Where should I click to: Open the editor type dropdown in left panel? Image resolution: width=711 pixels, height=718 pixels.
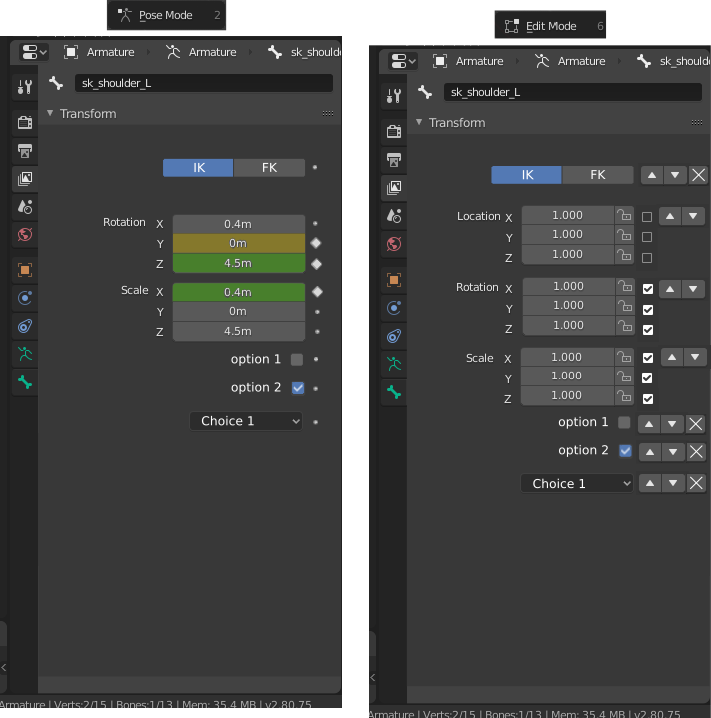[x=34, y=52]
